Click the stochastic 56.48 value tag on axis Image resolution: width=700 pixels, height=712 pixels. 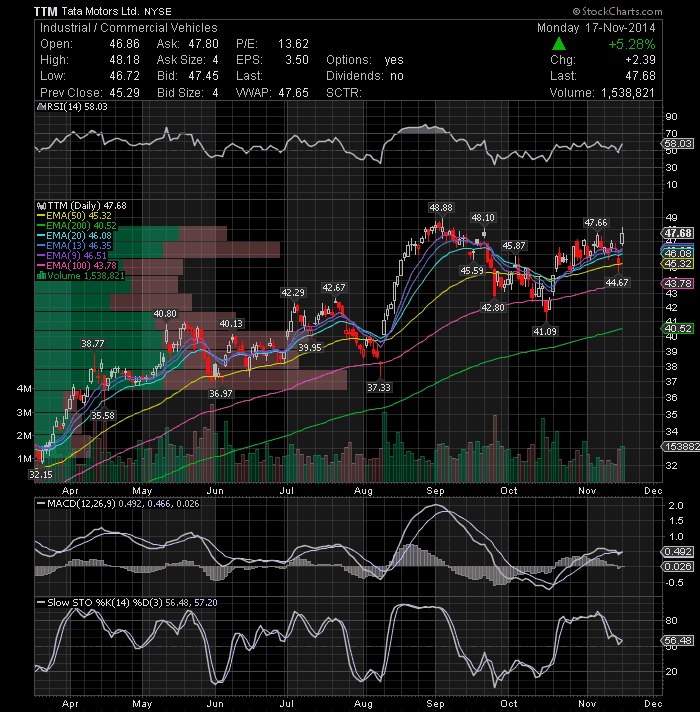pyautogui.click(x=678, y=640)
